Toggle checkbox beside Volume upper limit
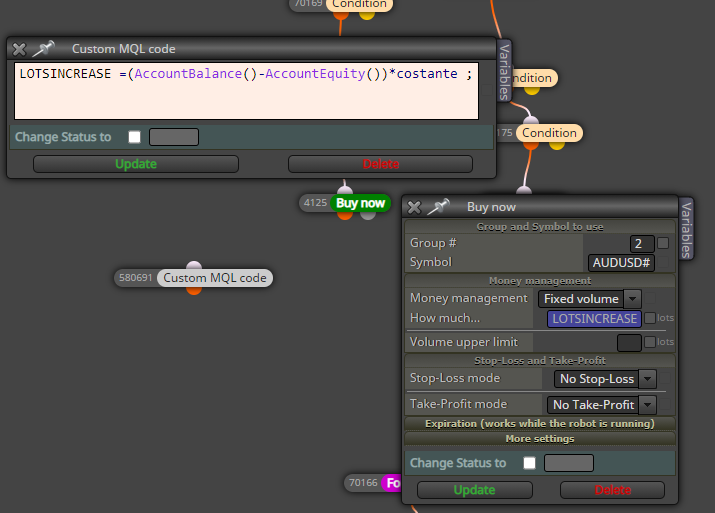715x513 pixels. (650, 342)
